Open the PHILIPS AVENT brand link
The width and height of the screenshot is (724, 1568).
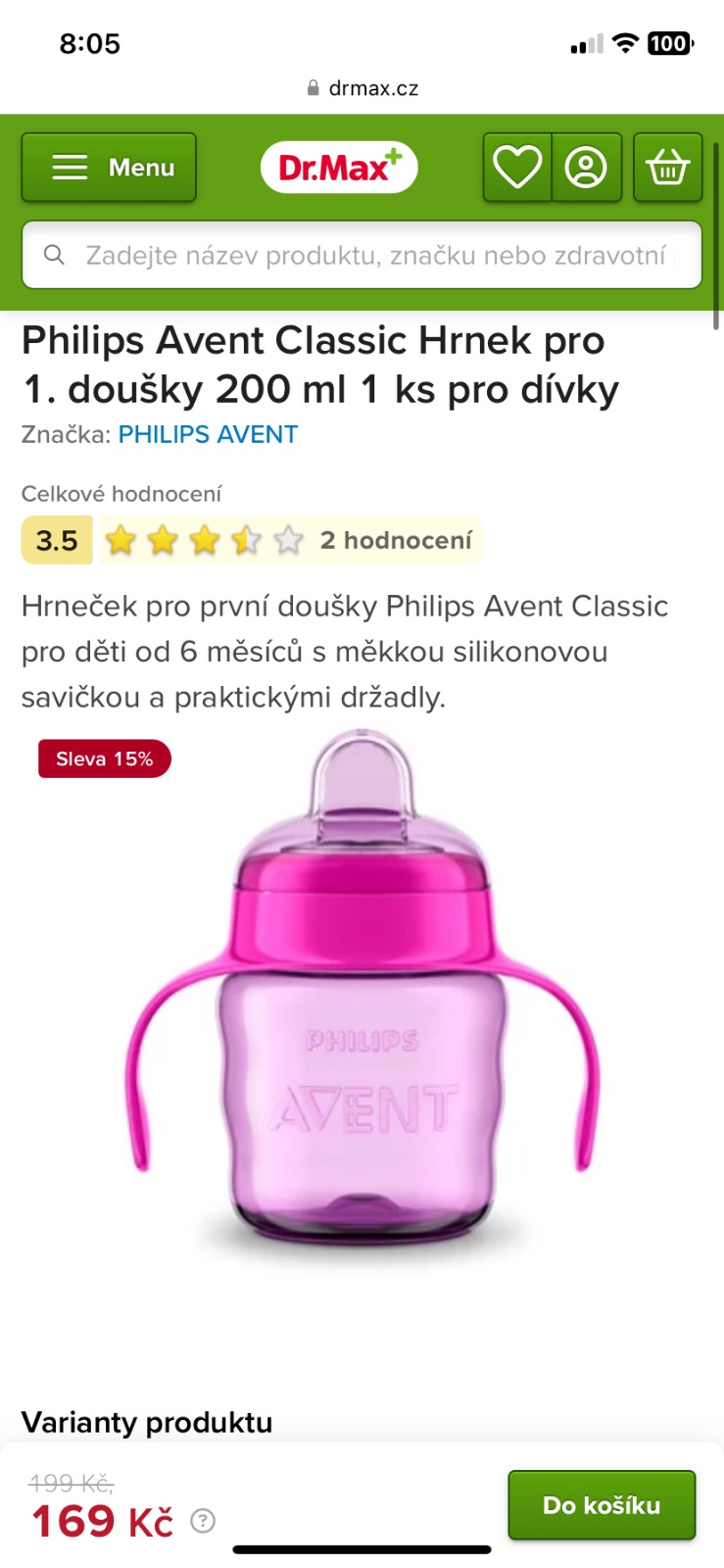point(208,434)
